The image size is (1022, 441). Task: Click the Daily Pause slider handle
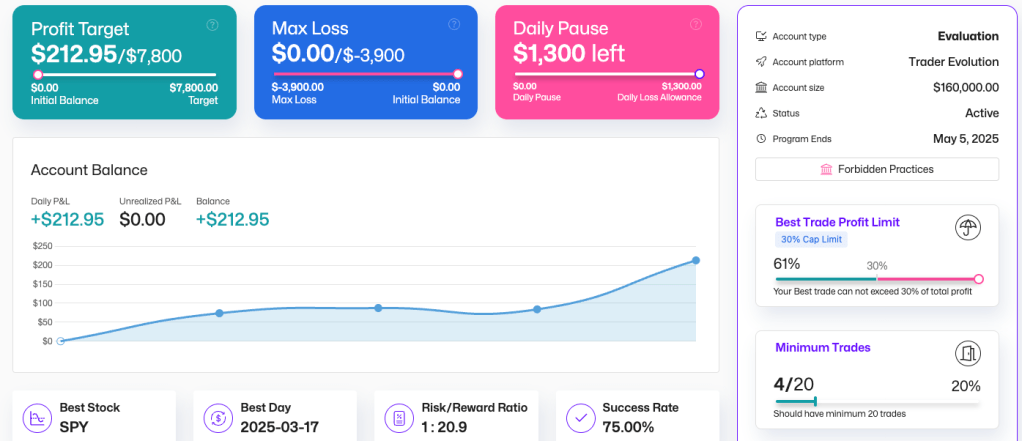tap(699, 74)
